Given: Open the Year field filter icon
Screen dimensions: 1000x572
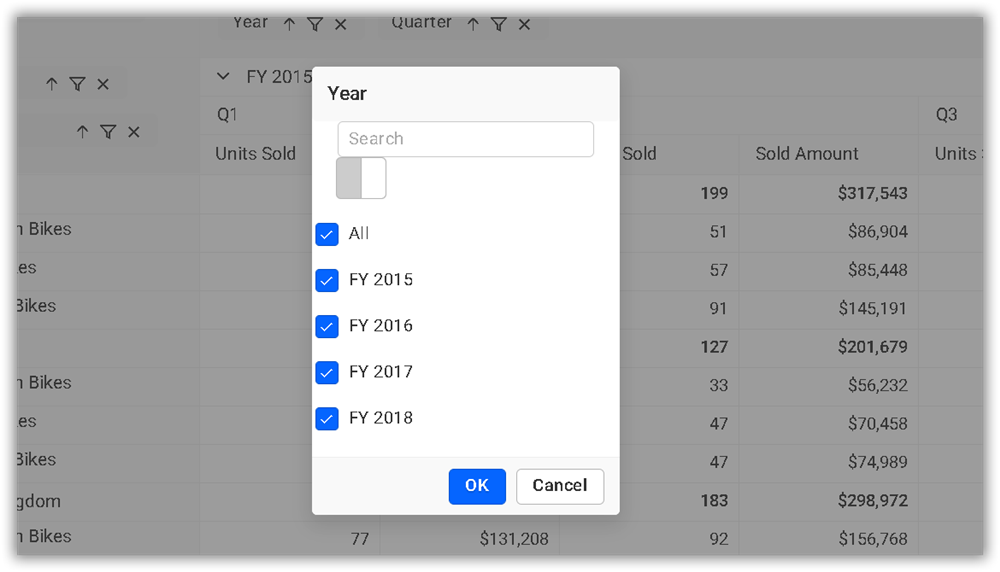Looking at the screenshot, I should [315, 25].
